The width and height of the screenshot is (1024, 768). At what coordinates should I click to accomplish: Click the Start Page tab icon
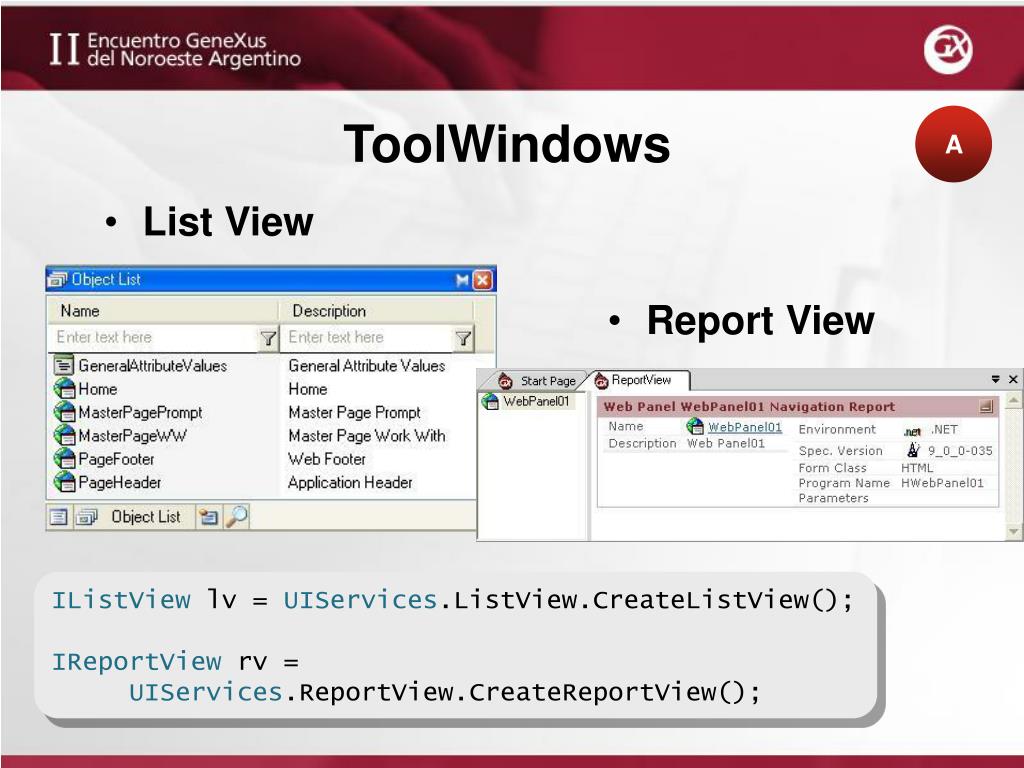[505, 381]
